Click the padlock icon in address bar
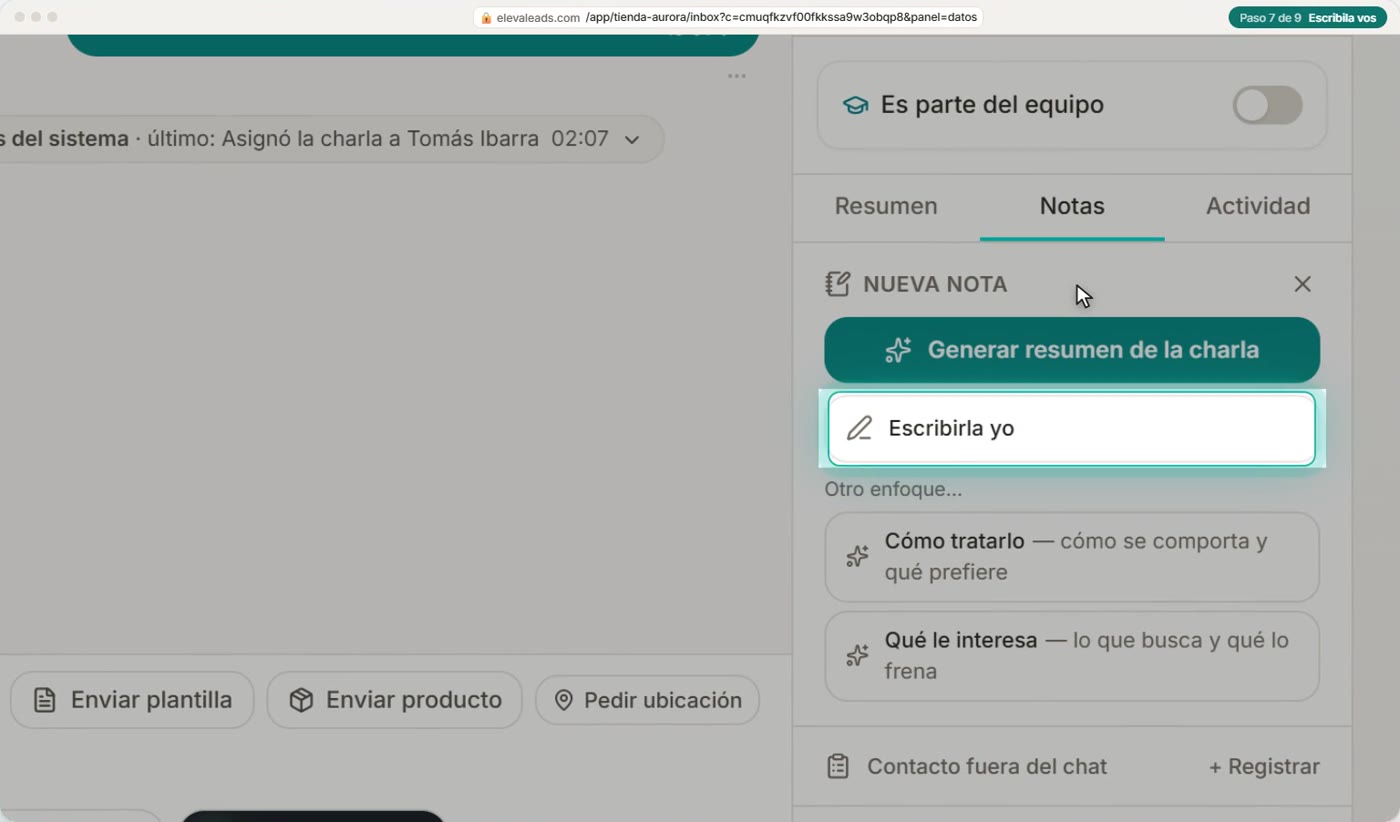Screen dimensions: 1400x822 (x=486, y=18)
